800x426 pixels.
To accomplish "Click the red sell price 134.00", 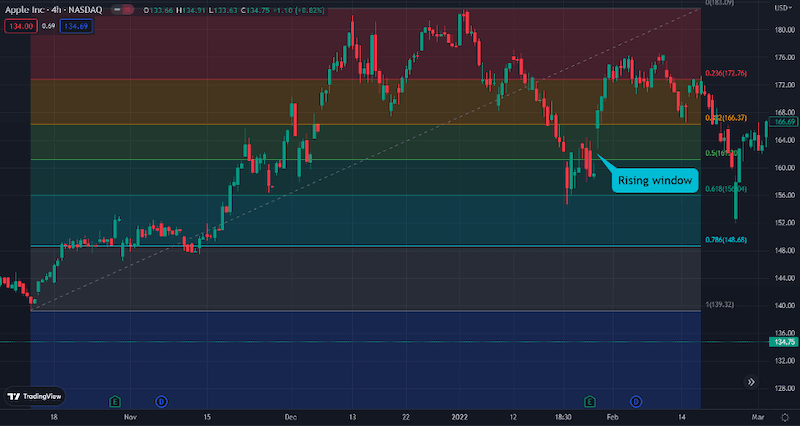I will point(21,26).
